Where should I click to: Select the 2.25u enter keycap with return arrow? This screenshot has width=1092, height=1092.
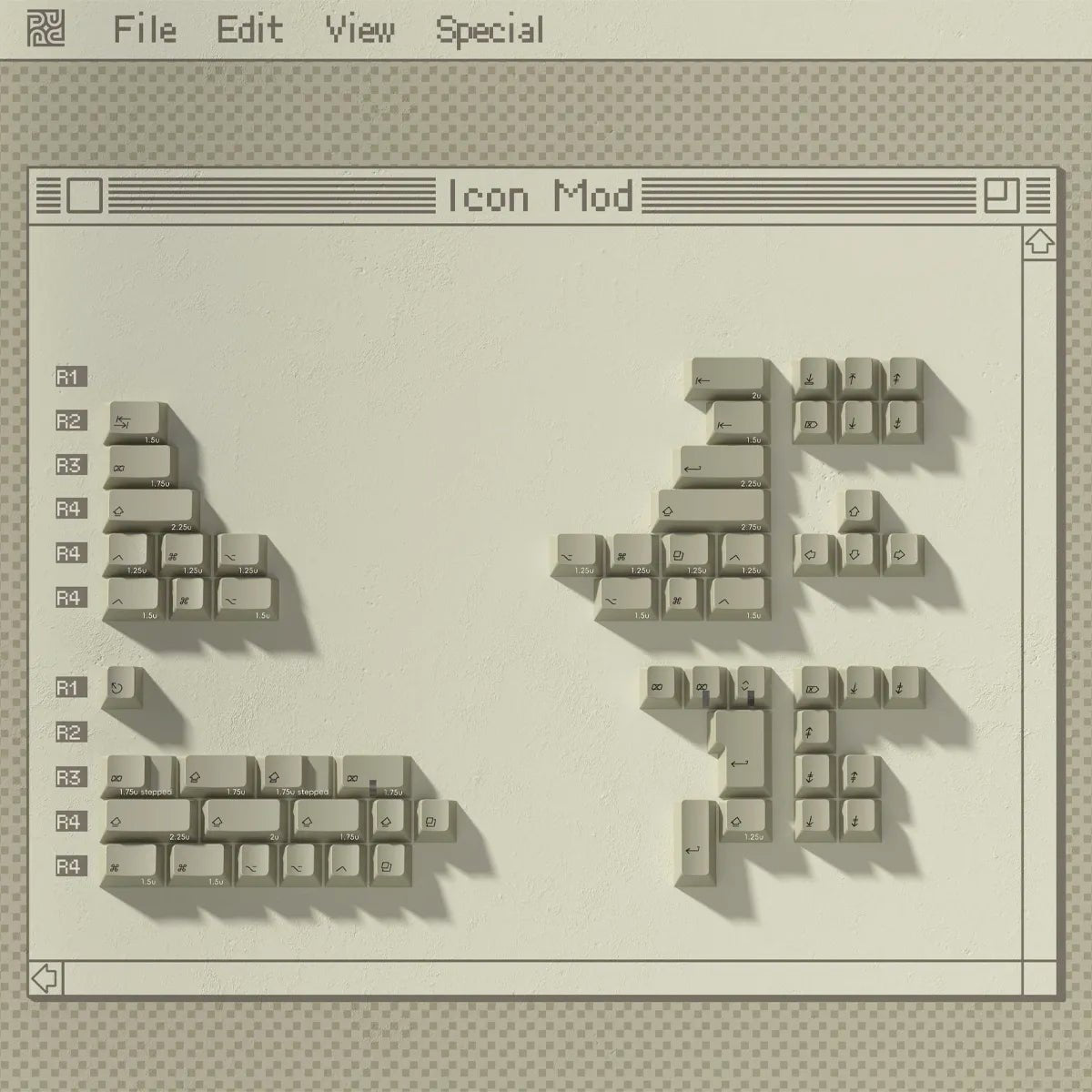click(x=724, y=468)
